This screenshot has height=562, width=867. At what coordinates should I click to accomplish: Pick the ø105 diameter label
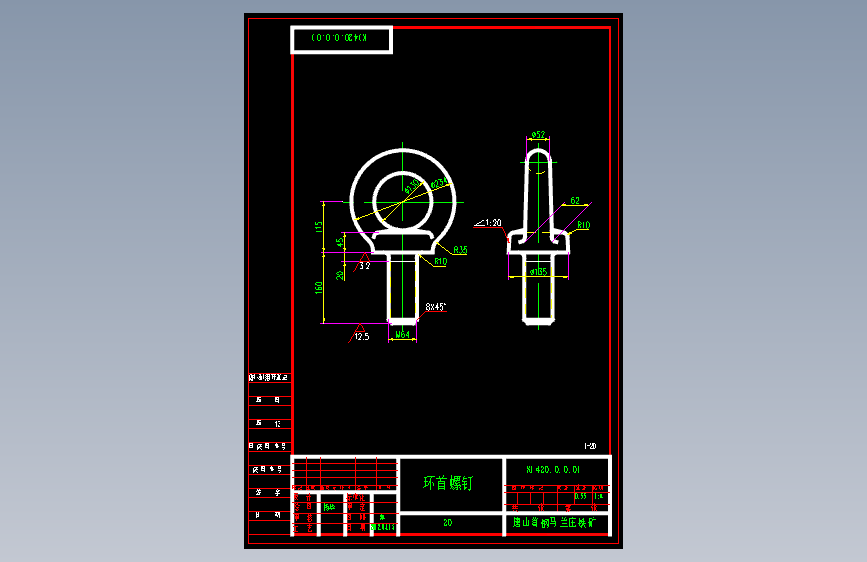click(x=538, y=272)
